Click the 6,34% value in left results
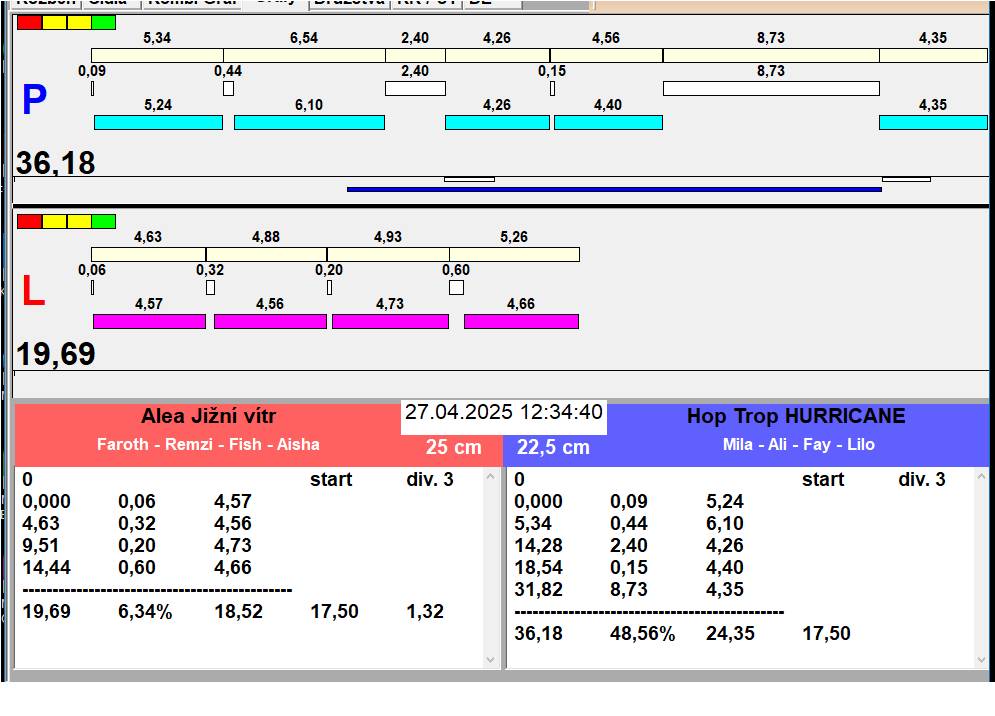Image resolution: width=995 pixels, height=716 pixels. point(145,611)
